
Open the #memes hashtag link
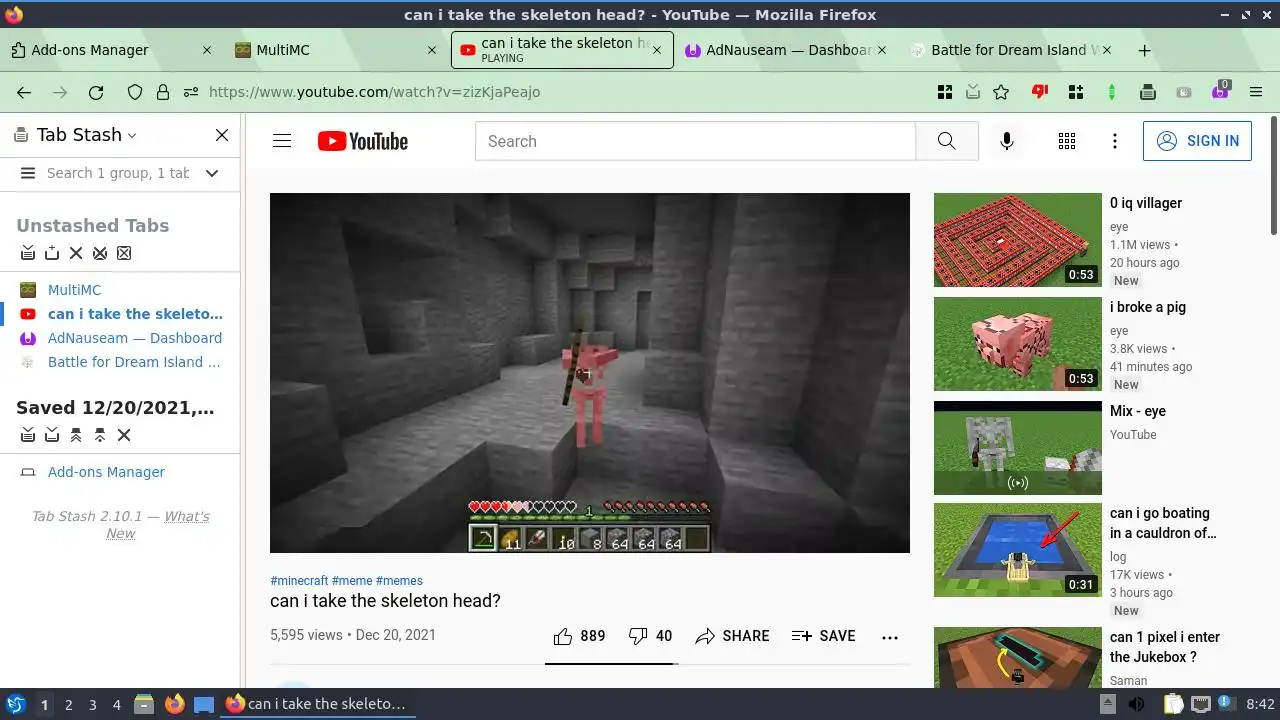click(x=399, y=581)
